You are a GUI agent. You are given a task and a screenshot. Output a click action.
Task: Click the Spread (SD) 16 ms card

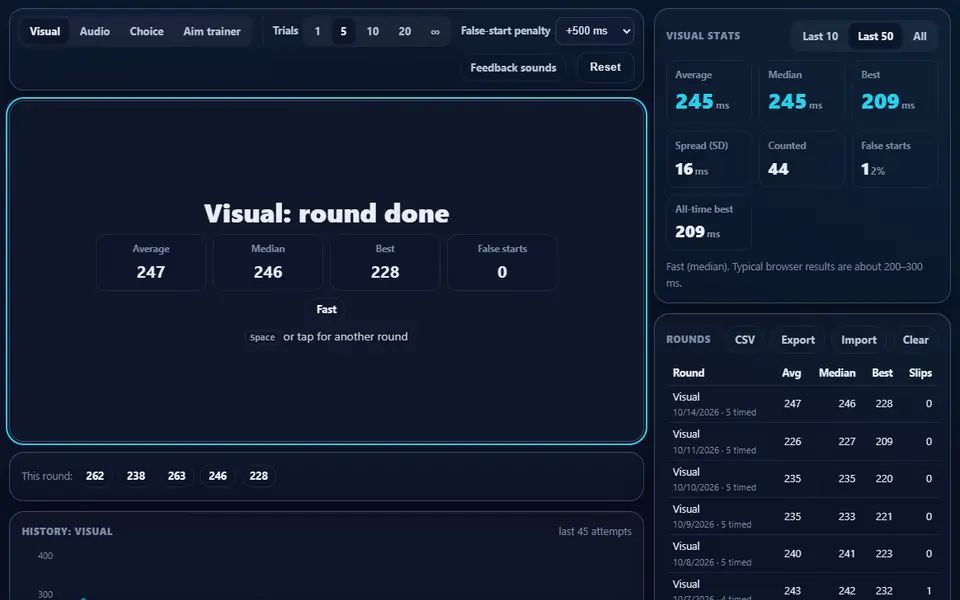(x=708, y=159)
